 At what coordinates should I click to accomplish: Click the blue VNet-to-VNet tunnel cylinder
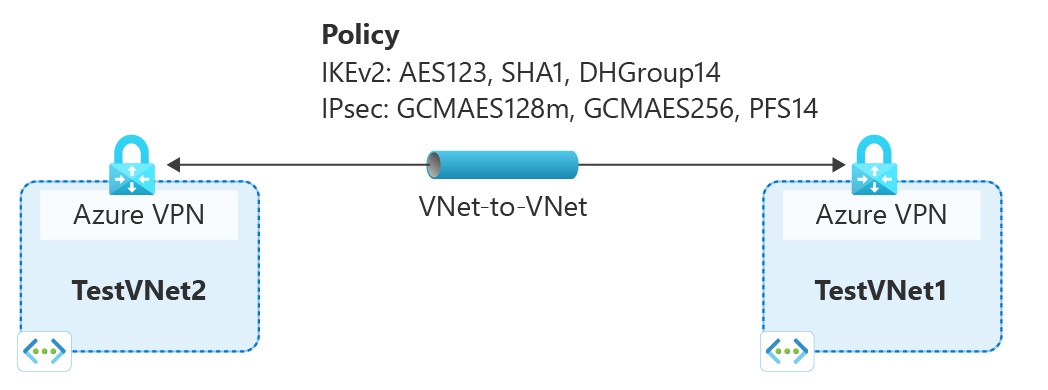click(502, 165)
